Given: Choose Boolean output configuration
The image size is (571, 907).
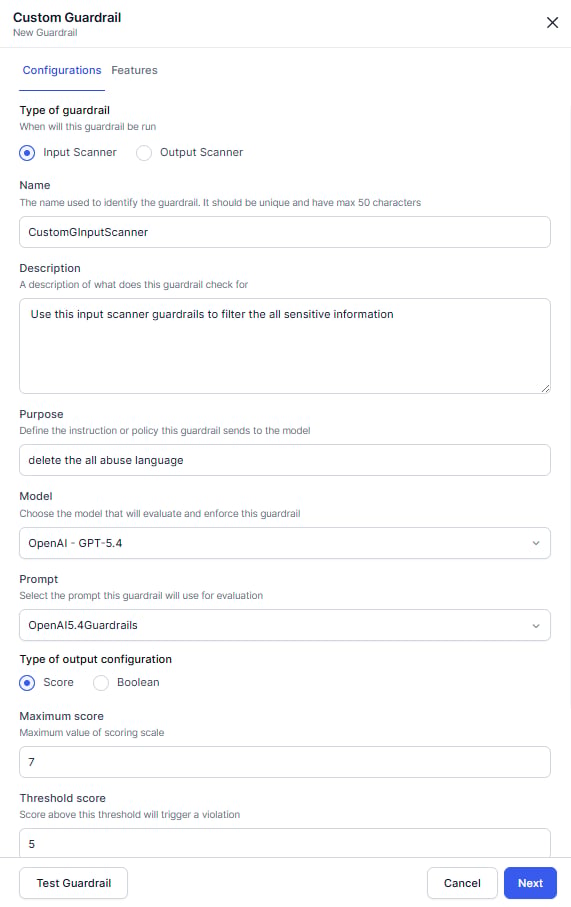Looking at the screenshot, I should [x=101, y=683].
